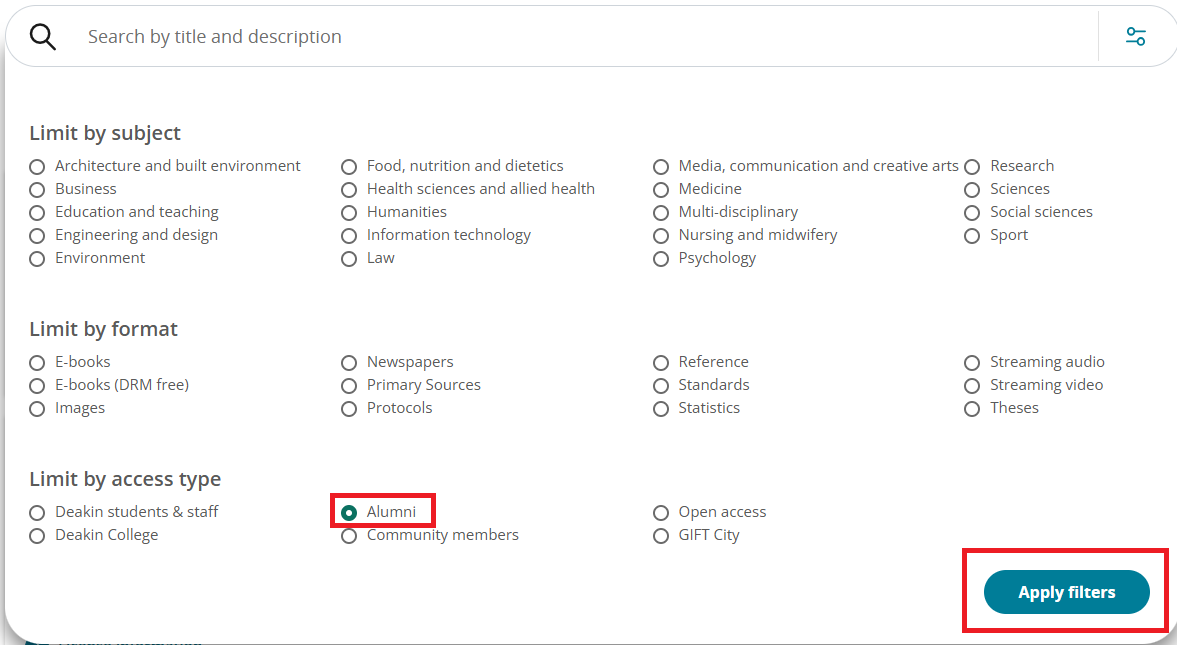Choose the Sport subject filter
This screenshot has width=1177, height=645.
point(972,236)
